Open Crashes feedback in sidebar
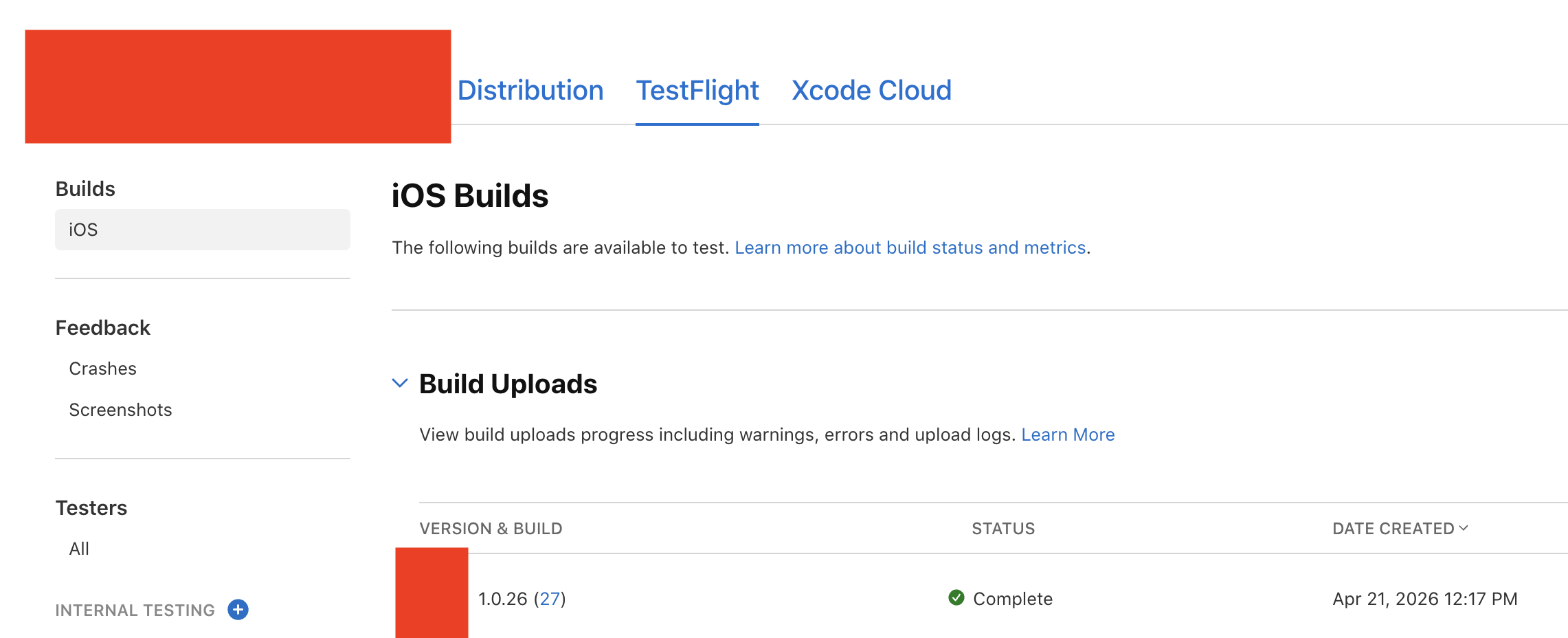This screenshot has height=638, width=1568. tap(103, 369)
